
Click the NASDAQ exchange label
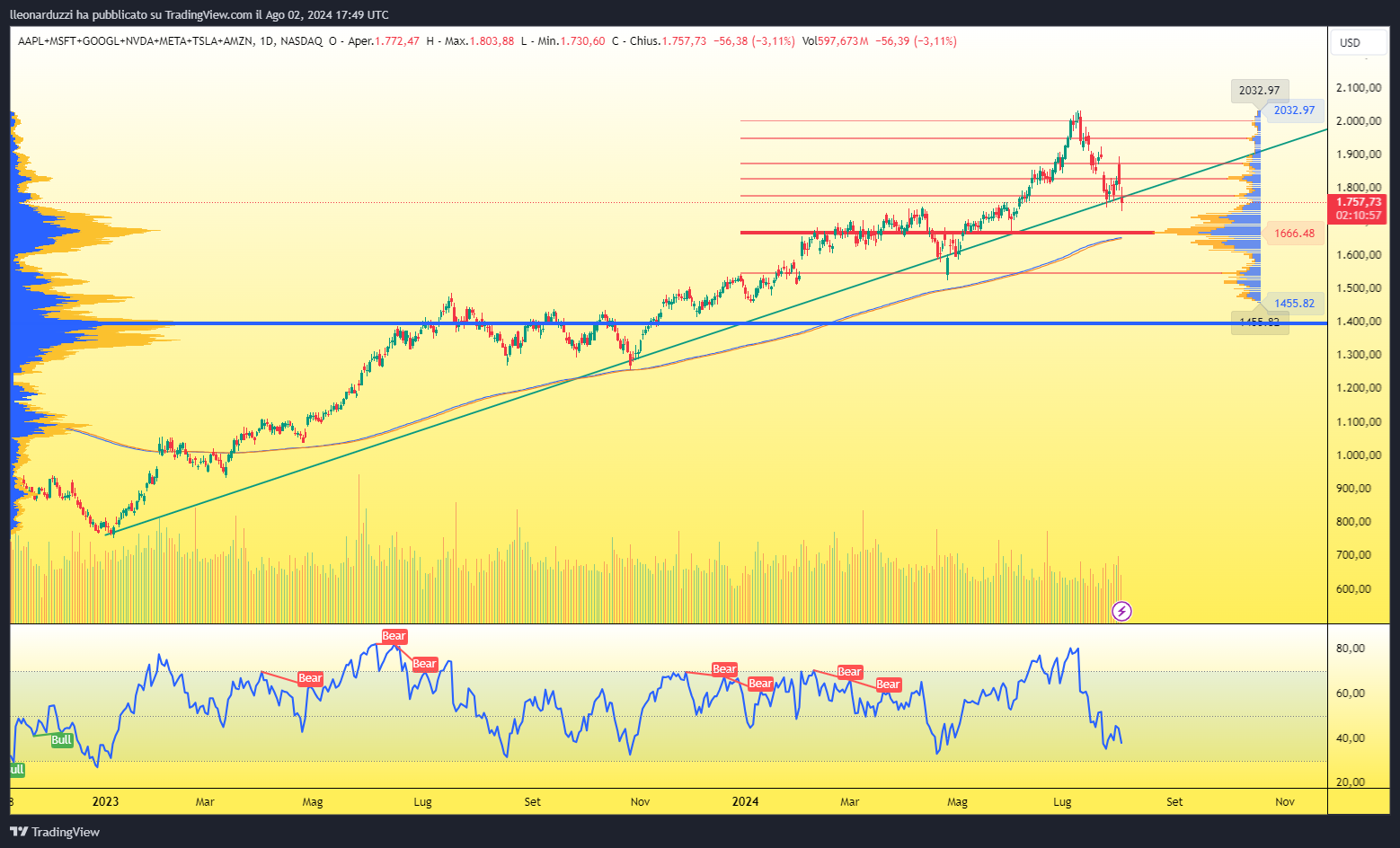pos(301,41)
